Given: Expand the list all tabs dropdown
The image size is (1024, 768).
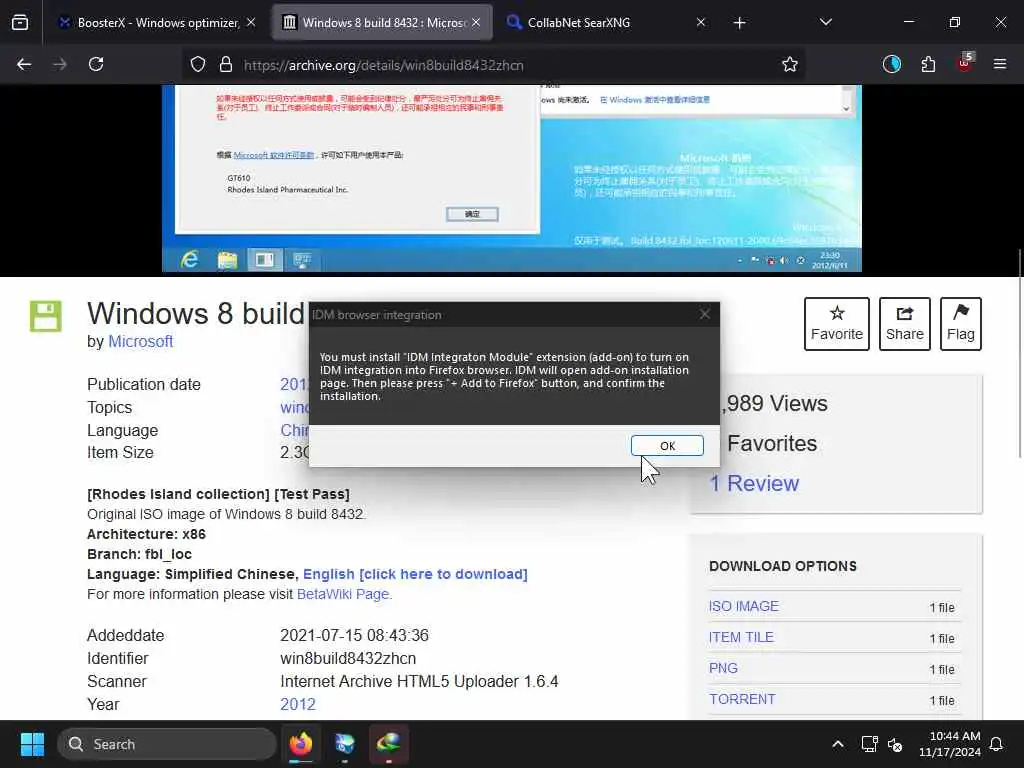Looking at the screenshot, I should point(825,22).
